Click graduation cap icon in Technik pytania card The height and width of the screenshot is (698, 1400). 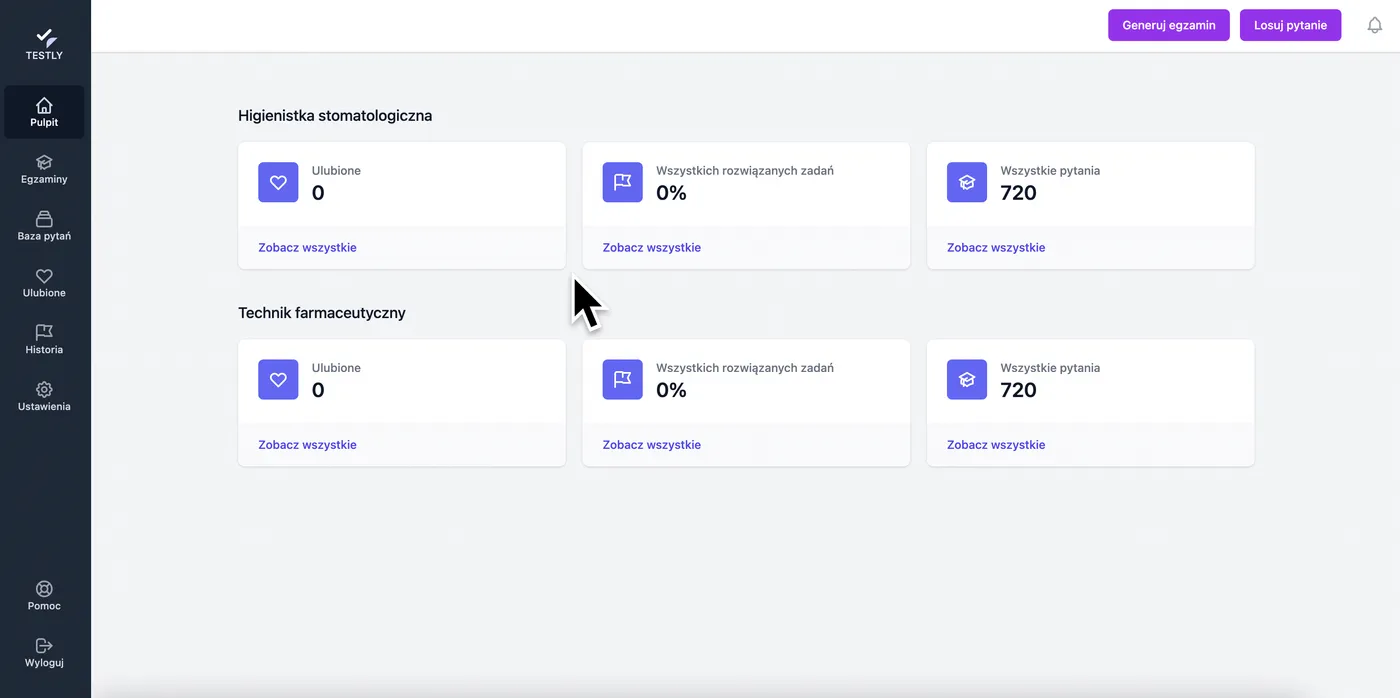tap(967, 379)
